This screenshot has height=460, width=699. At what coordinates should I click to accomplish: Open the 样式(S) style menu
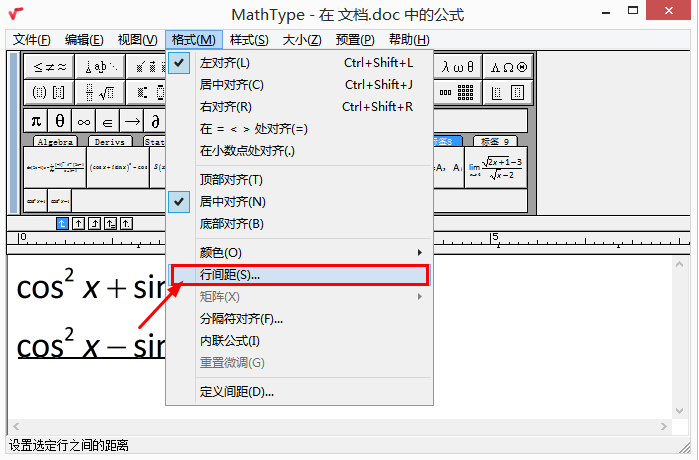point(249,40)
